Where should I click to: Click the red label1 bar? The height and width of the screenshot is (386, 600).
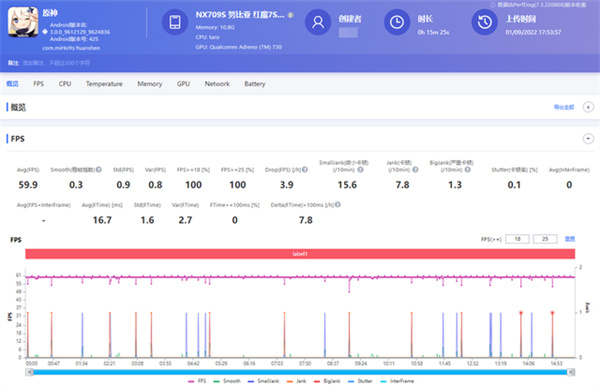pyautogui.click(x=300, y=254)
